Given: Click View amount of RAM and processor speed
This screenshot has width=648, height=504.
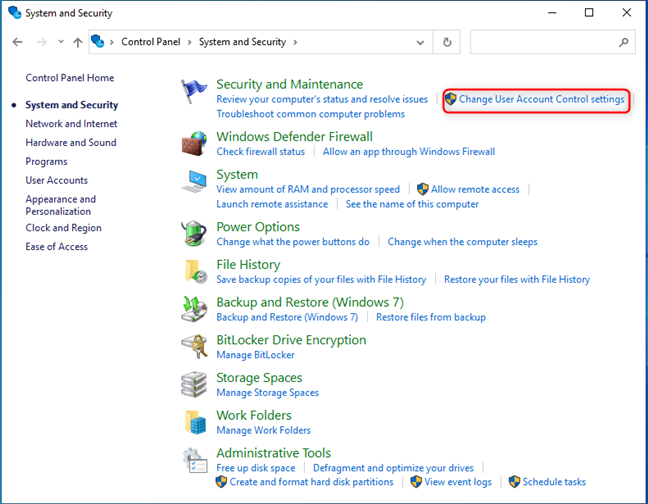Looking at the screenshot, I should 308,189.
